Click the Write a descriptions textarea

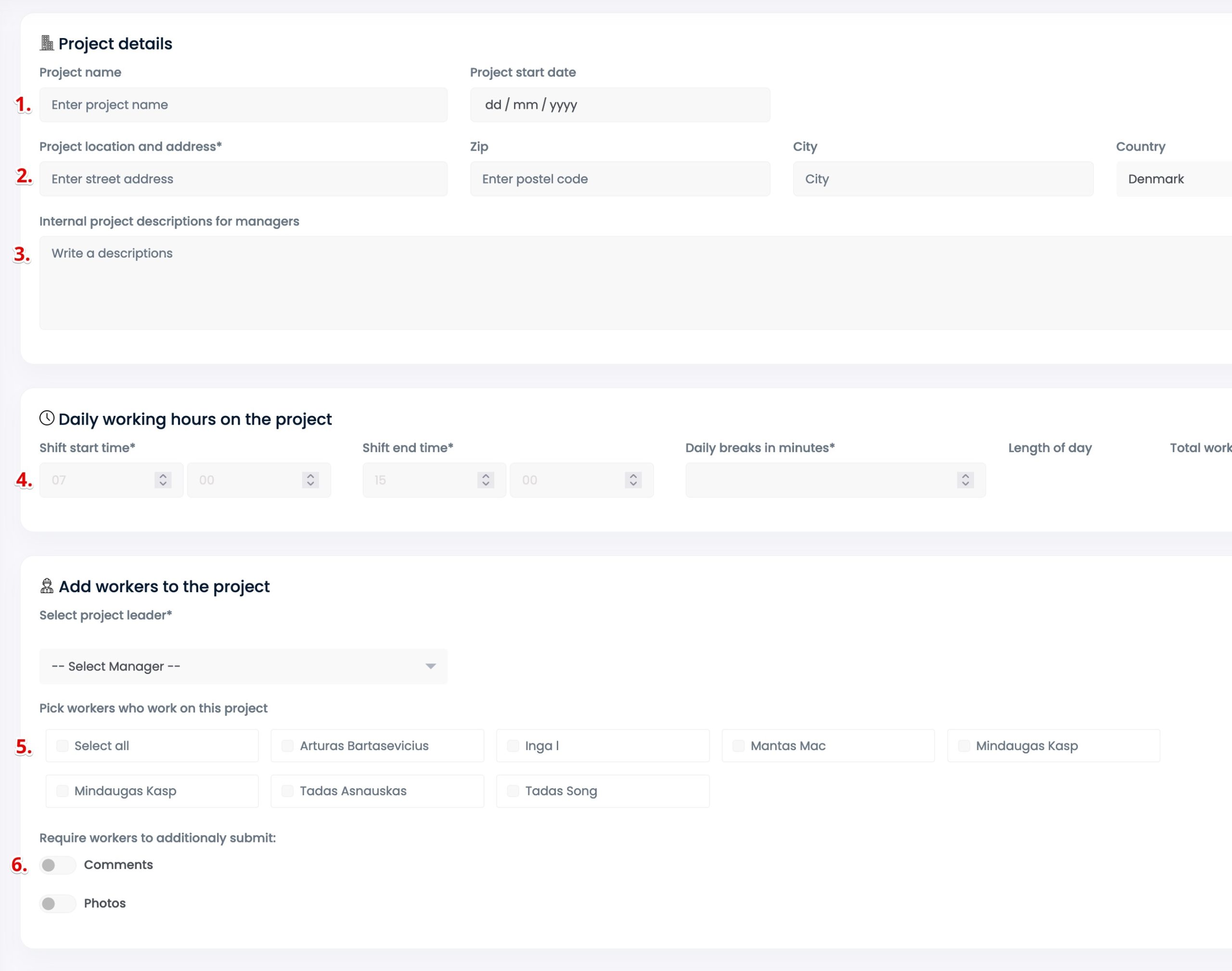coord(625,283)
